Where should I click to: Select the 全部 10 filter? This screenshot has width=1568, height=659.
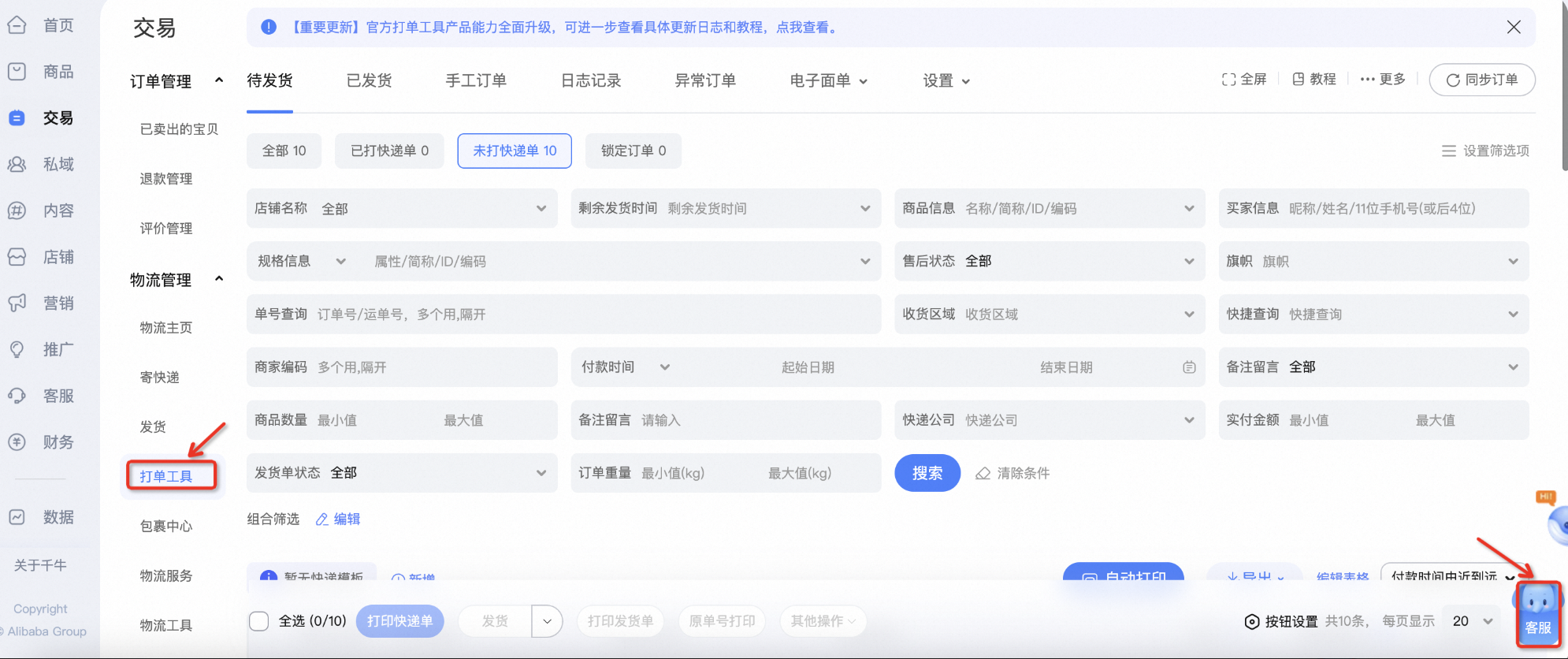point(284,151)
